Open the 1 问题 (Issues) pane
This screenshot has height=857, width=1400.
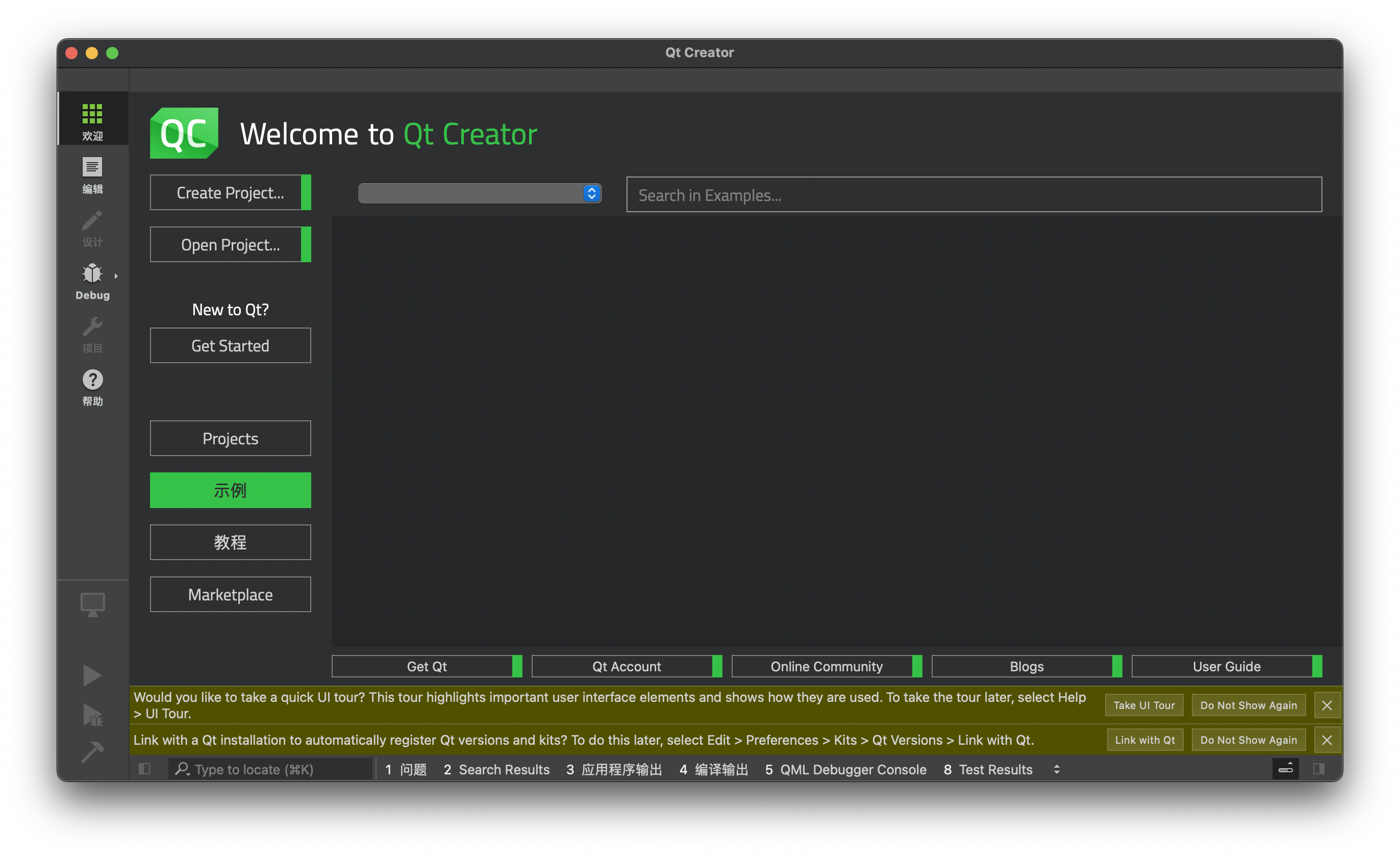coord(406,769)
